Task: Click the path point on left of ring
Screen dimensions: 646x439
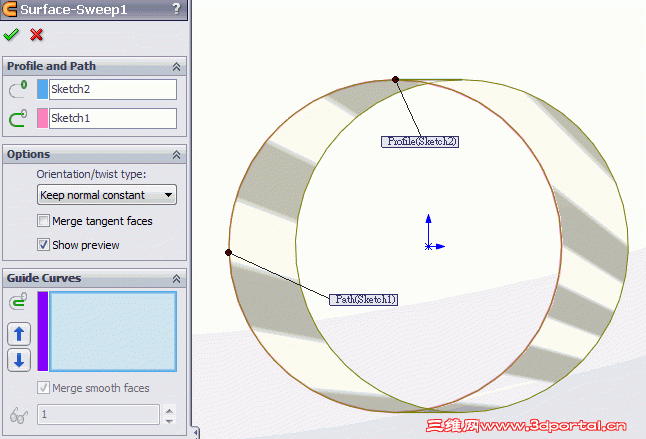Action: (x=228, y=252)
